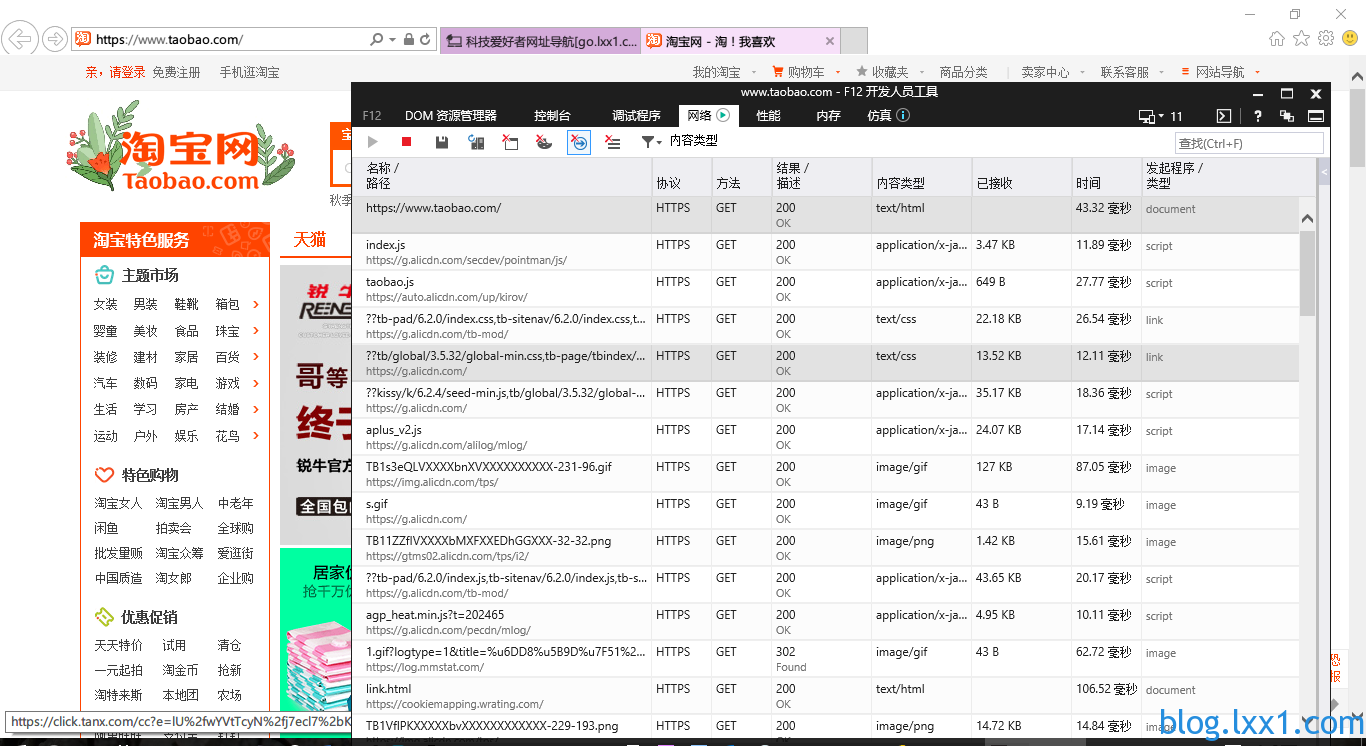Open address bar search dropdown arrow
Image resolution: width=1366 pixels, height=746 pixels.
(x=393, y=40)
